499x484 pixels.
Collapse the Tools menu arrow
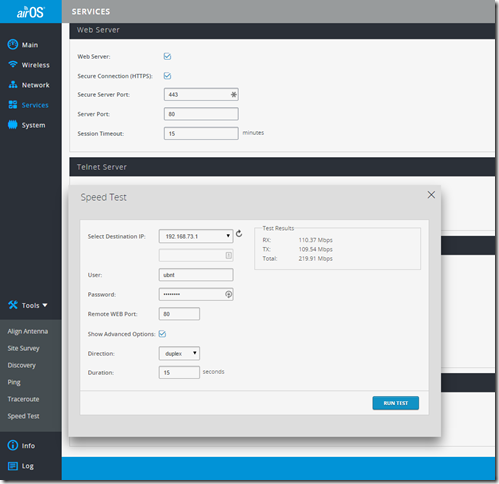[45, 305]
